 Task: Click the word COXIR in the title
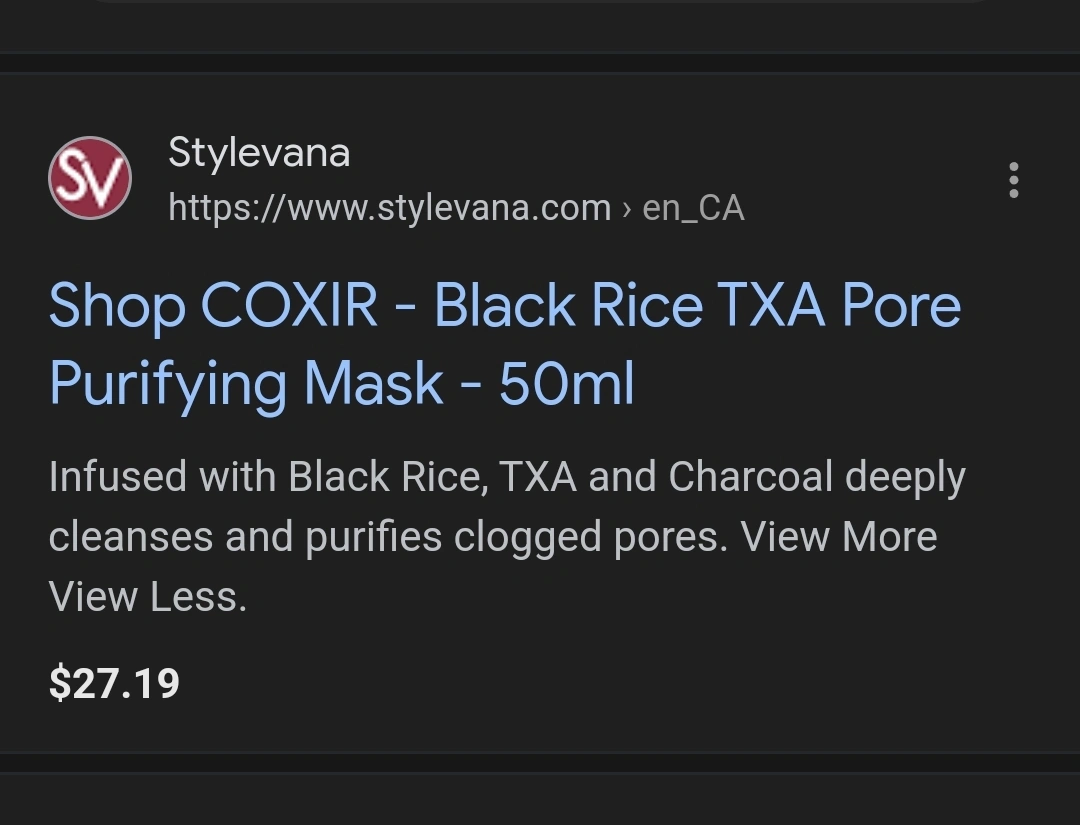pyautogui.click(x=289, y=305)
